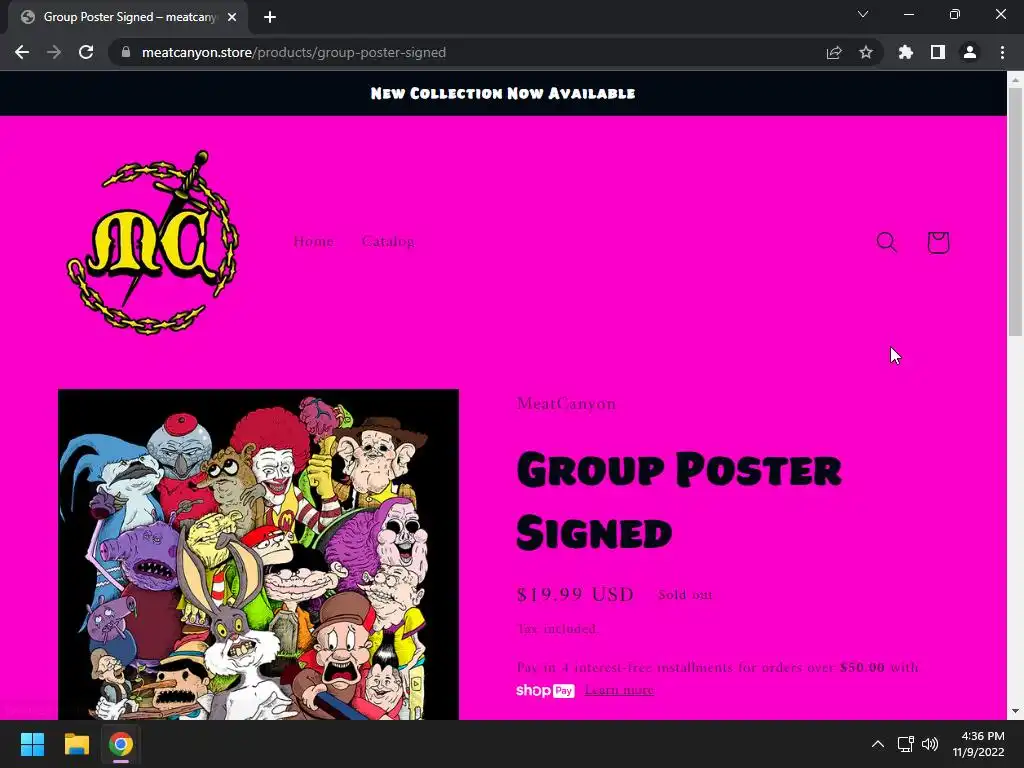Click the share page icon in address bar

(x=834, y=52)
